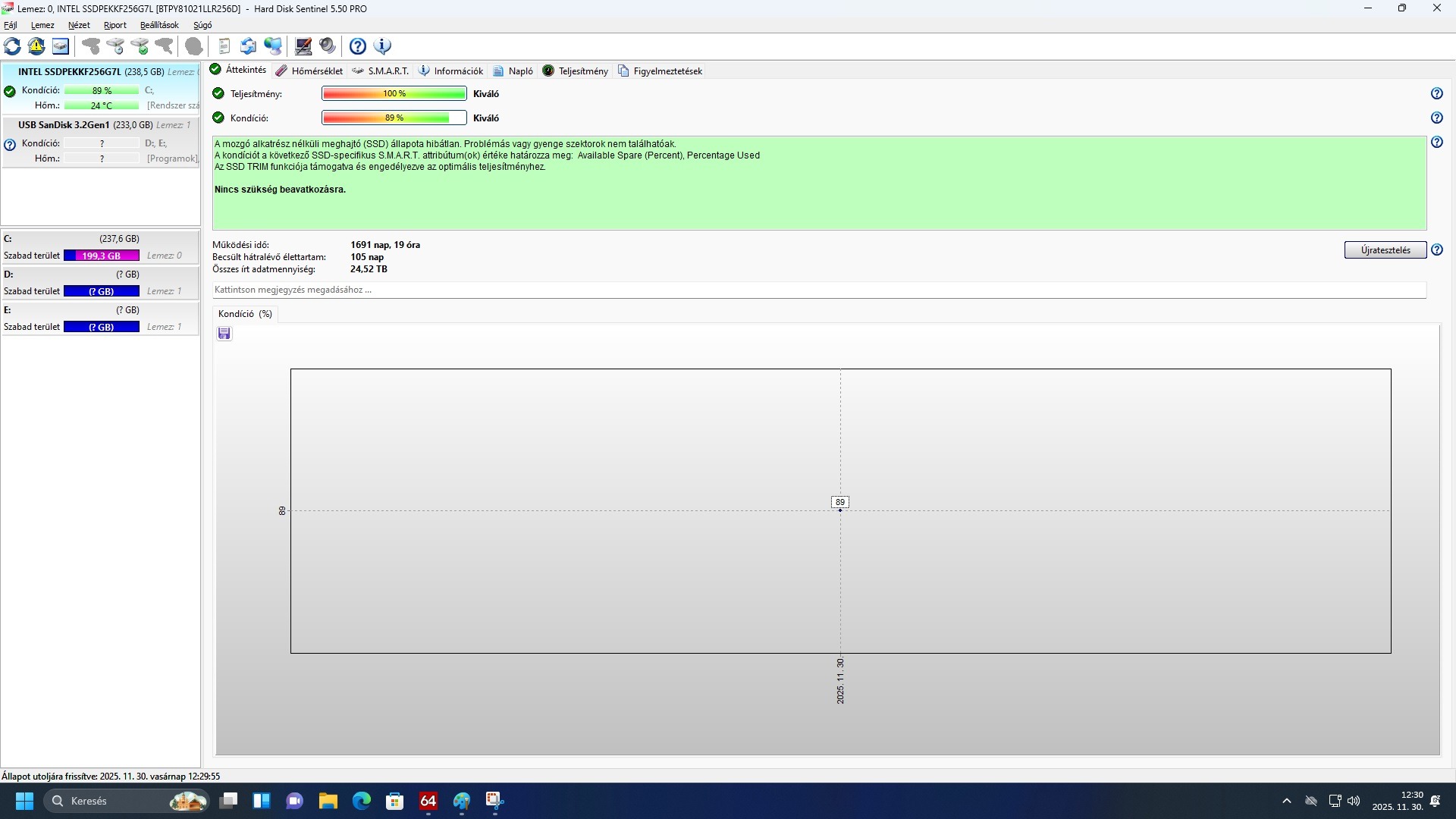Screen dimensions: 1456x819
Task: Select the USB SanDisk 3.2Gen1 disk
Action: tap(64, 124)
